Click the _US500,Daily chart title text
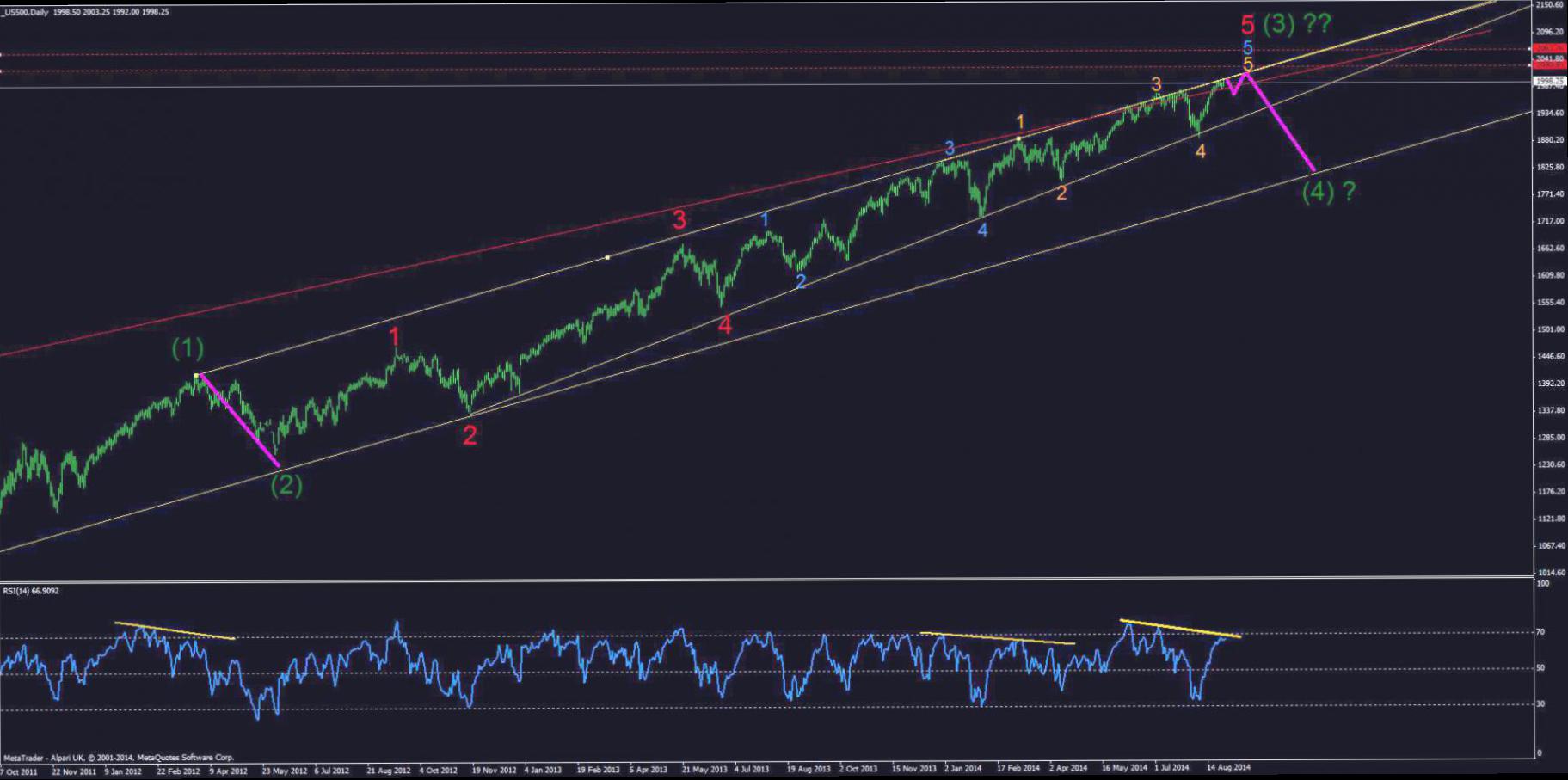 pyautogui.click(x=26, y=12)
